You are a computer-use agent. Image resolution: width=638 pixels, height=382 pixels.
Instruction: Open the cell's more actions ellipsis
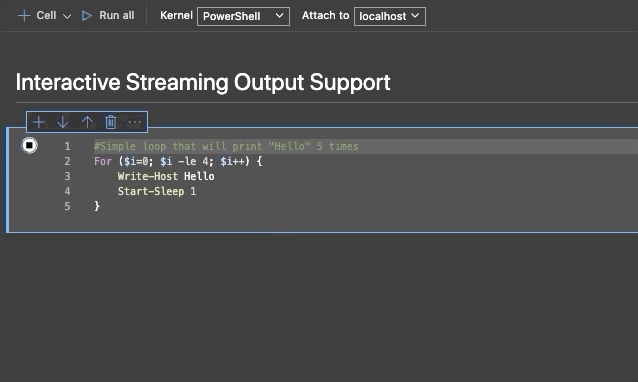tap(135, 122)
